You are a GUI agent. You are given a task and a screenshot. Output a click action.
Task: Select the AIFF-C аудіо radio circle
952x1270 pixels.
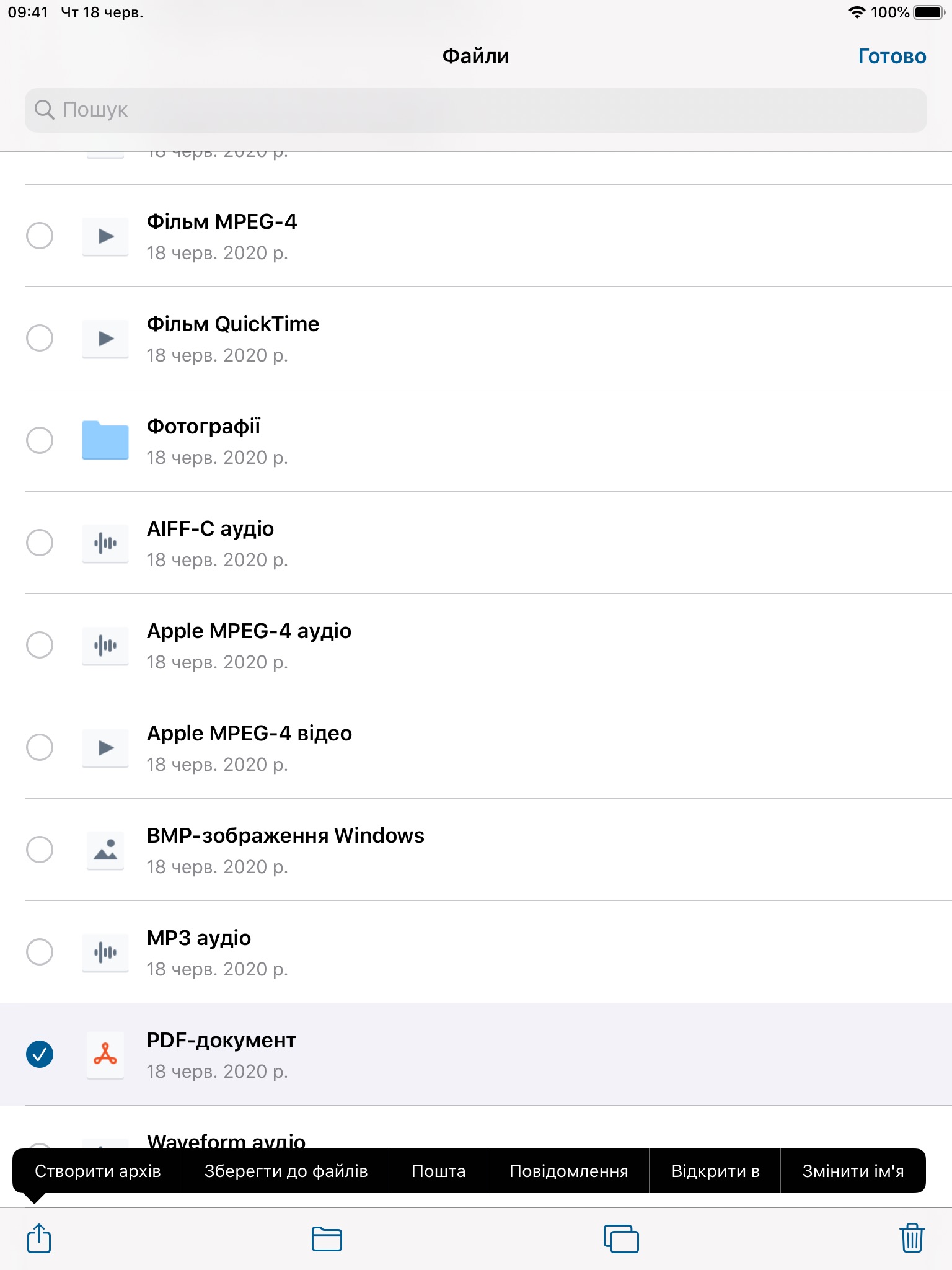click(40, 543)
